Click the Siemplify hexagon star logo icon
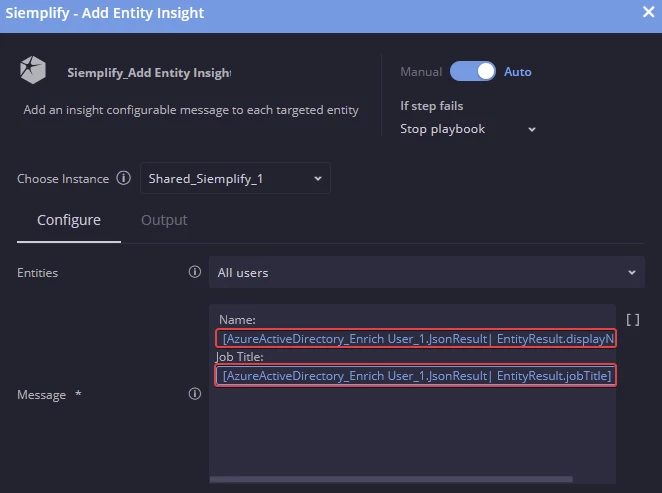The height and width of the screenshot is (493, 662). click(x=33, y=70)
